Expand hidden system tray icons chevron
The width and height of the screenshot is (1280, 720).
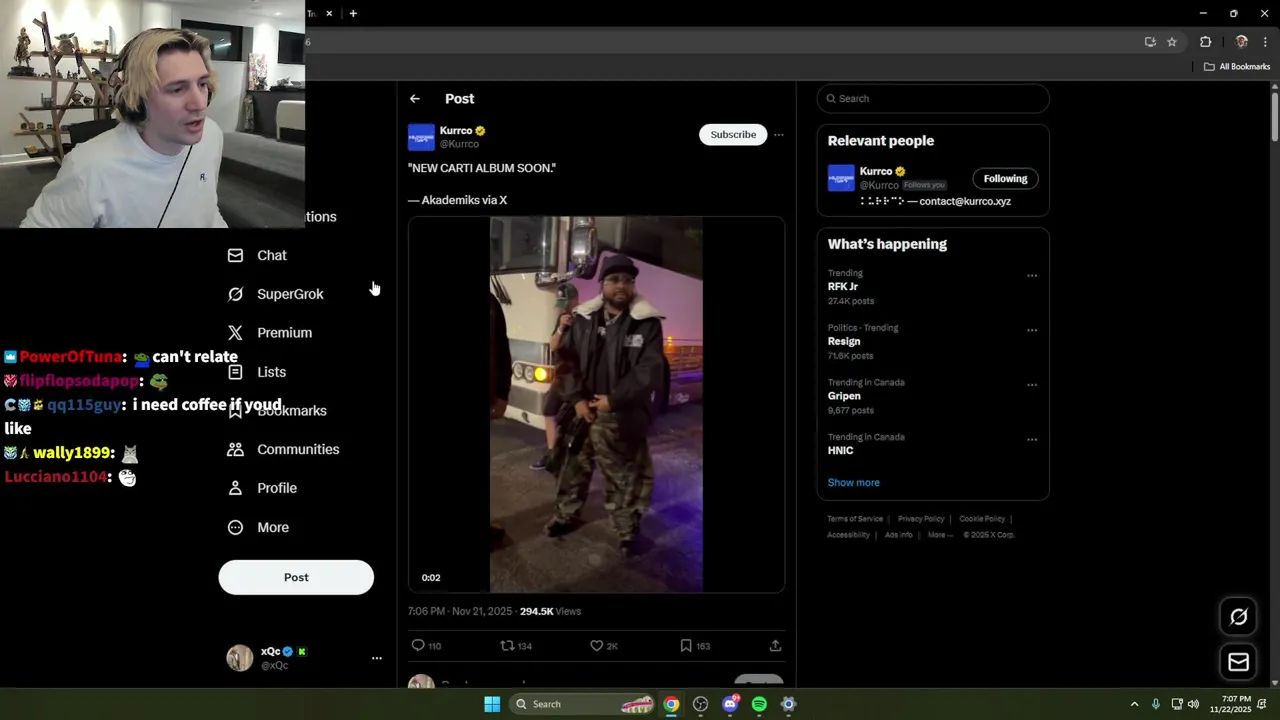point(1134,704)
